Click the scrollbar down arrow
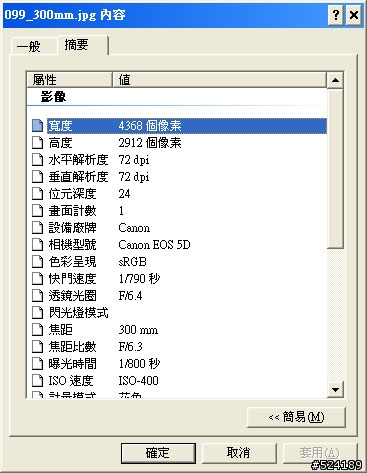 click(335, 389)
